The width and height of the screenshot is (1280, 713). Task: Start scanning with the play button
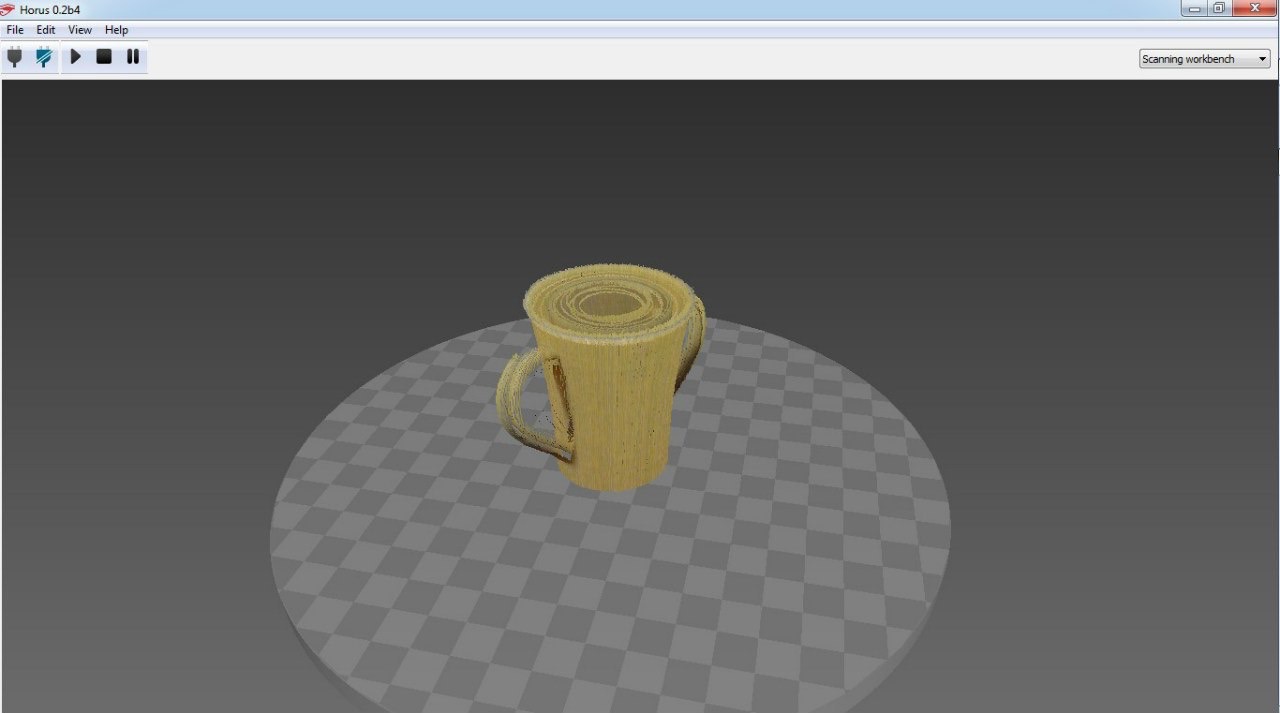coord(75,57)
